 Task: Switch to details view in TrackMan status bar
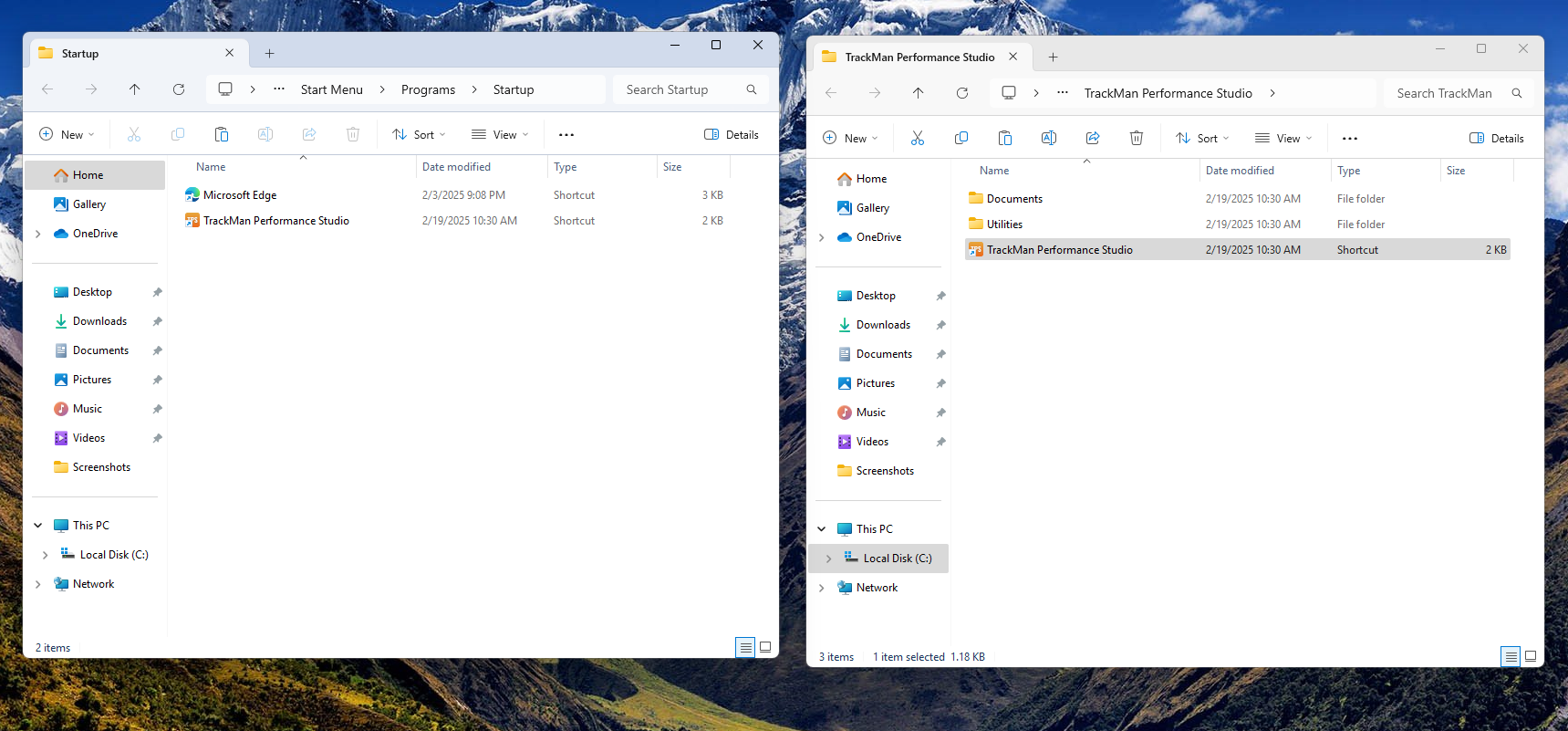point(1511,656)
